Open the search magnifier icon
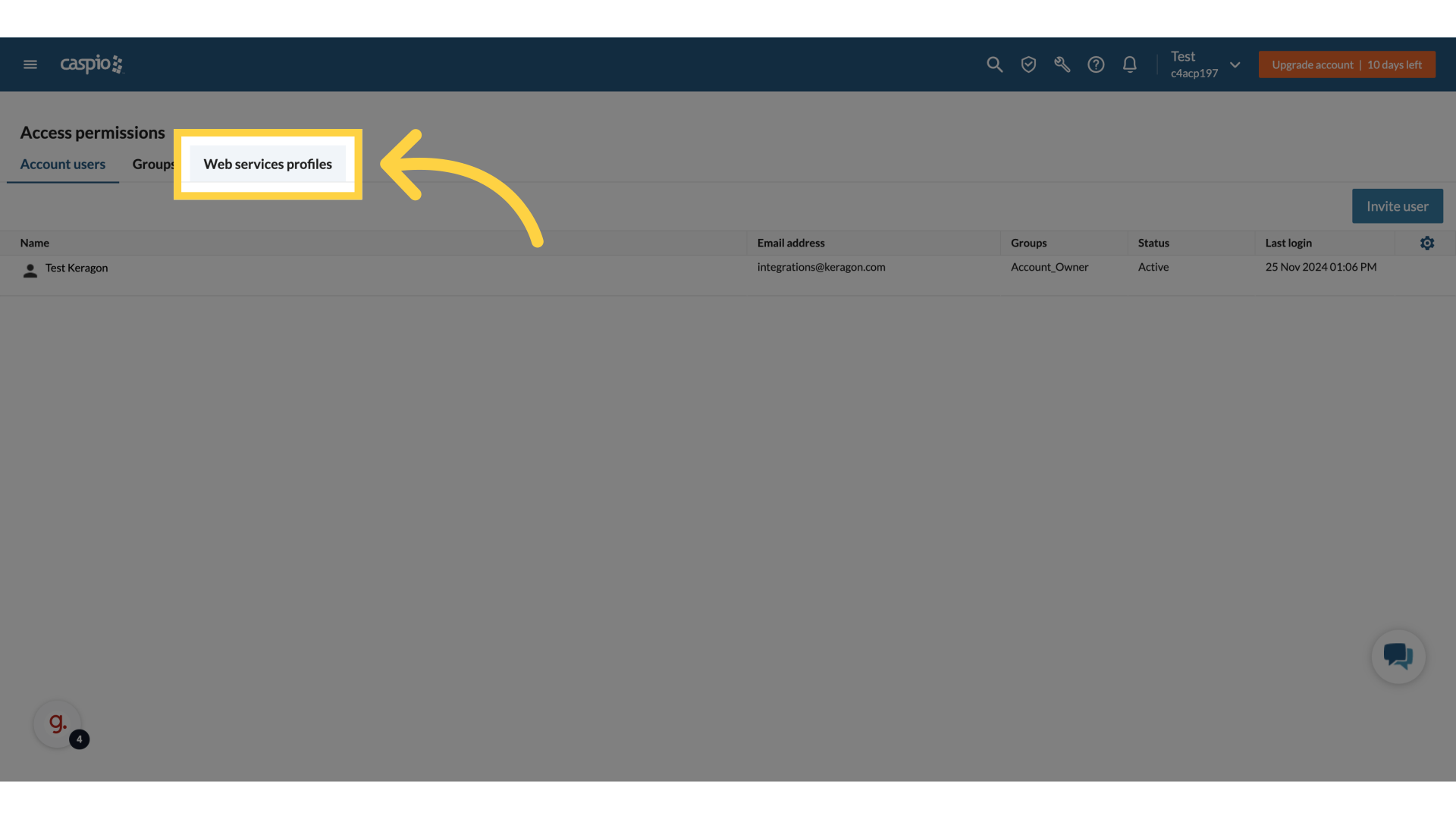Image resolution: width=1456 pixels, height=819 pixels. 994,64
